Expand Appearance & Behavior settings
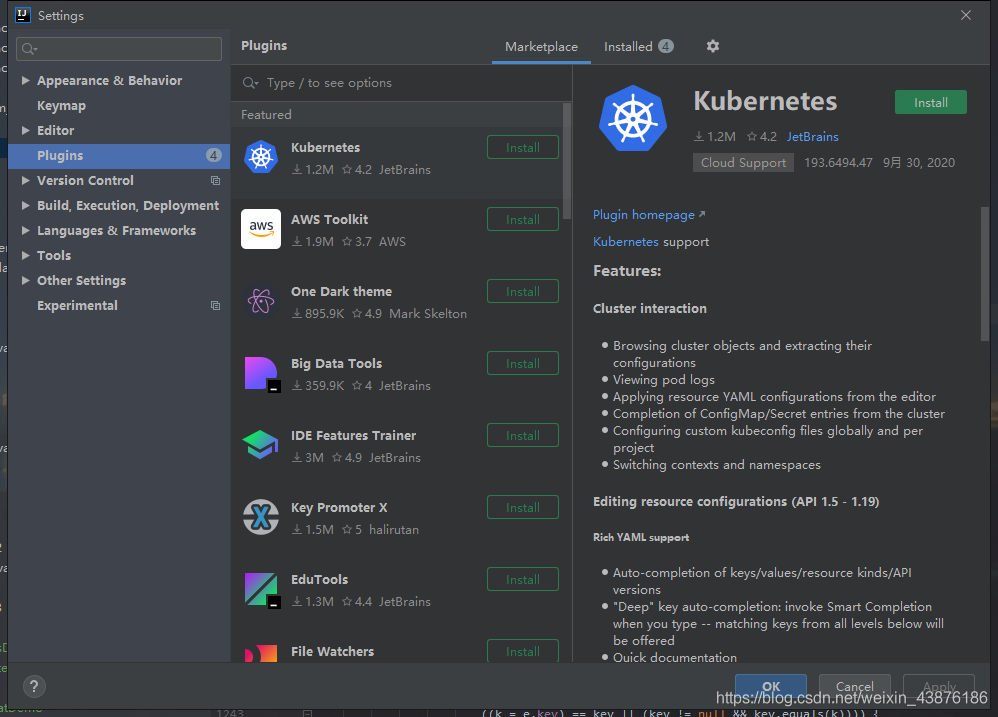Viewport: 998px width, 717px height. pos(25,80)
